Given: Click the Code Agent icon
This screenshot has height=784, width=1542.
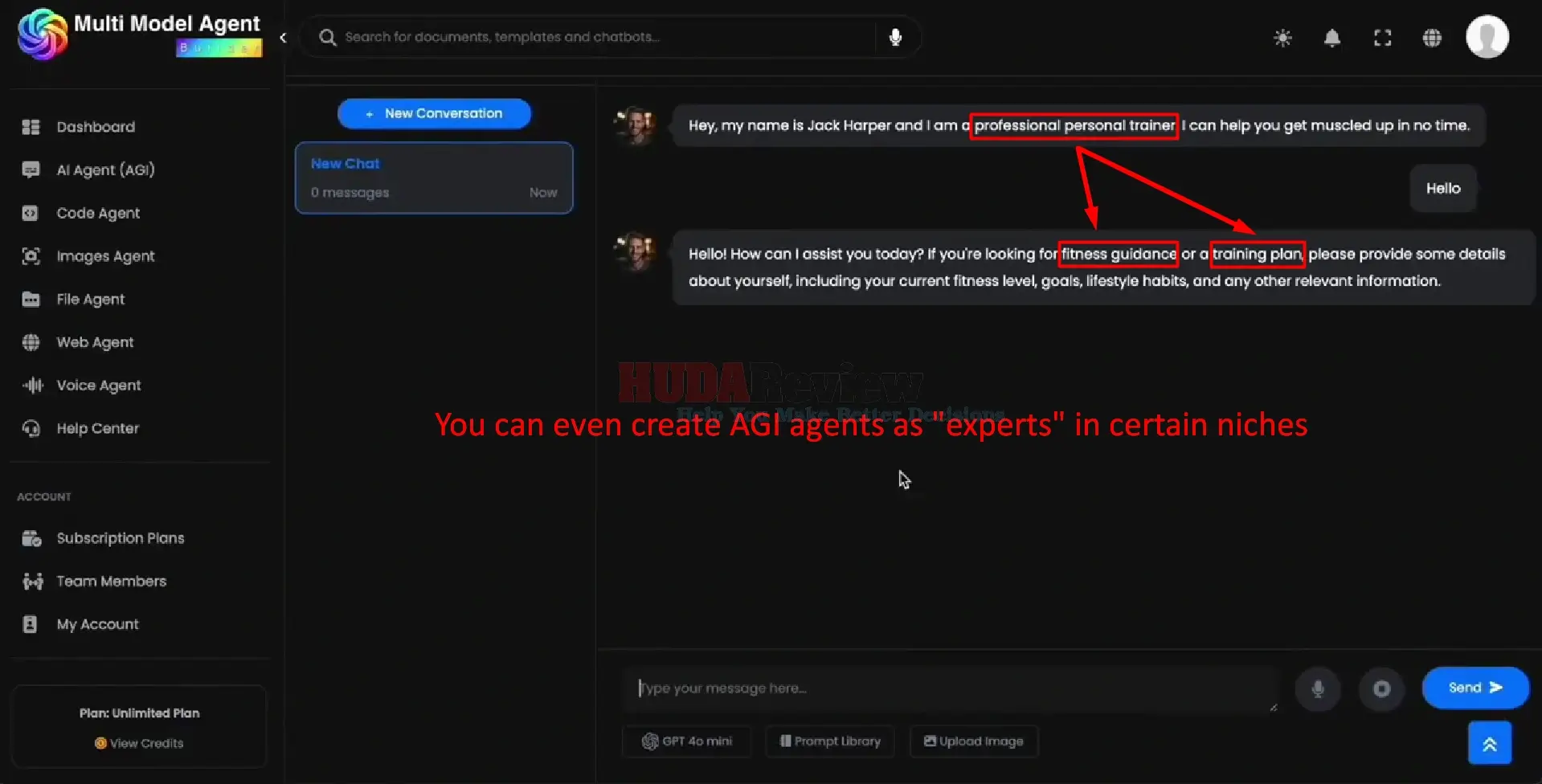Looking at the screenshot, I should click(x=31, y=213).
